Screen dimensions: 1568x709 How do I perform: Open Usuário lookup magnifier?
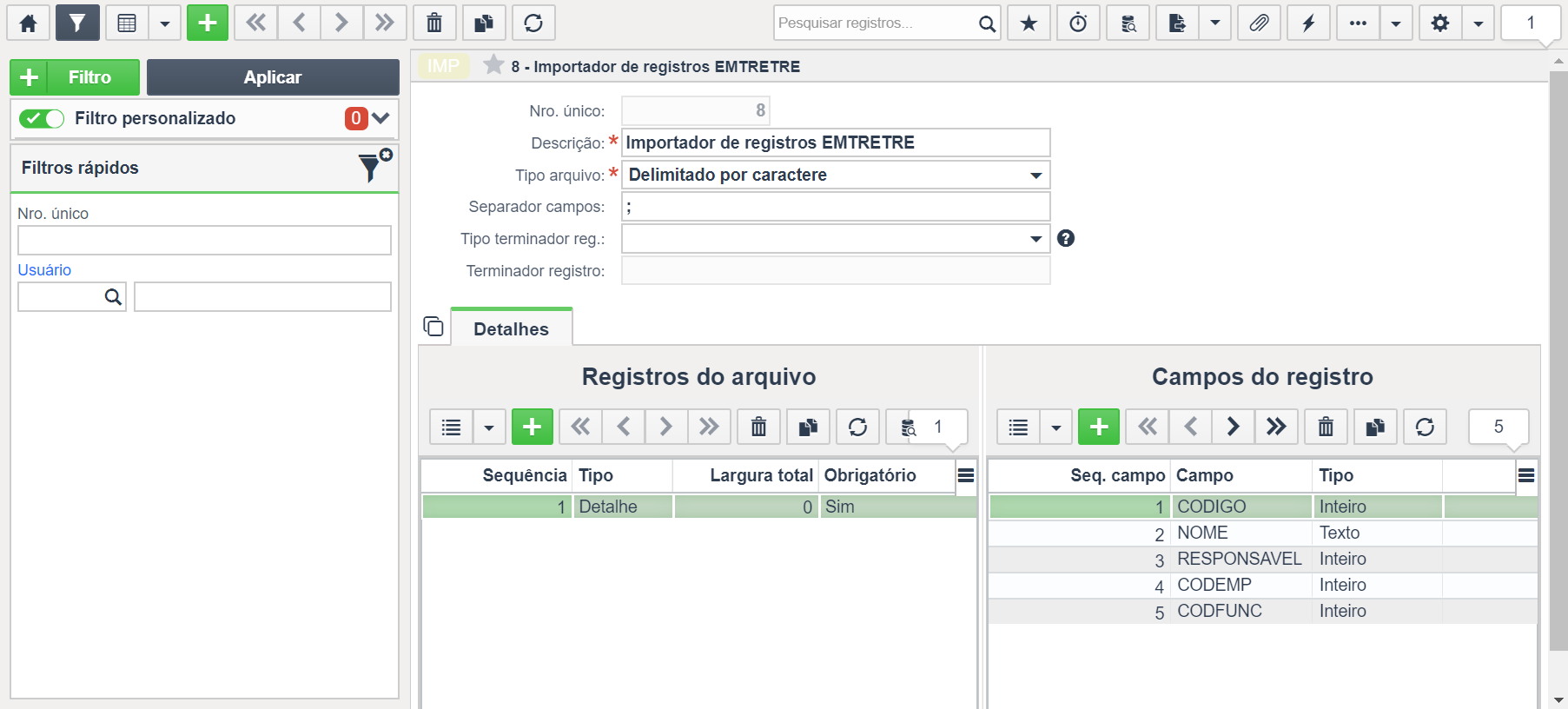113,297
